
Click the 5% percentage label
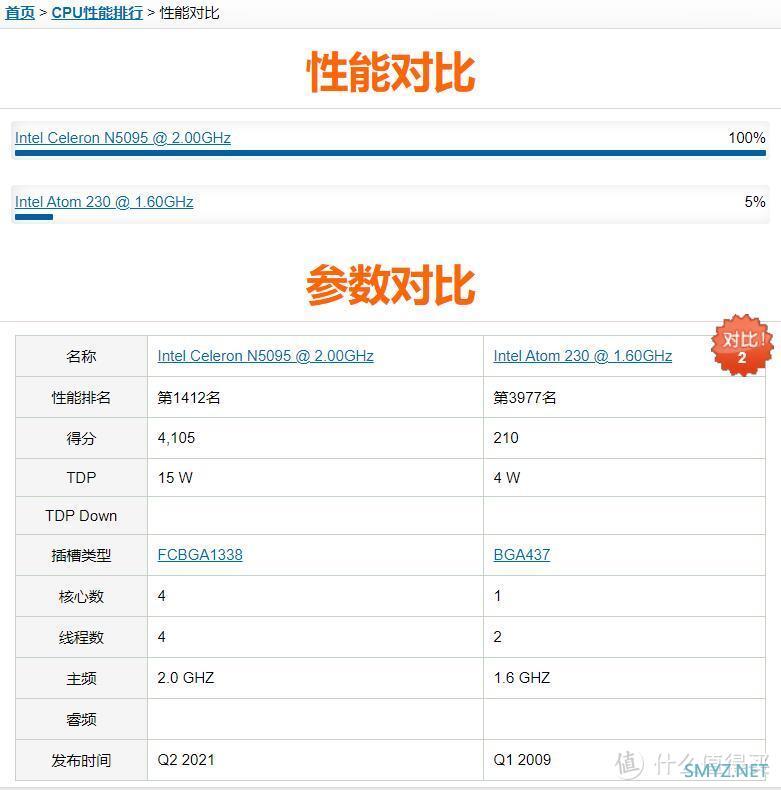(x=755, y=202)
